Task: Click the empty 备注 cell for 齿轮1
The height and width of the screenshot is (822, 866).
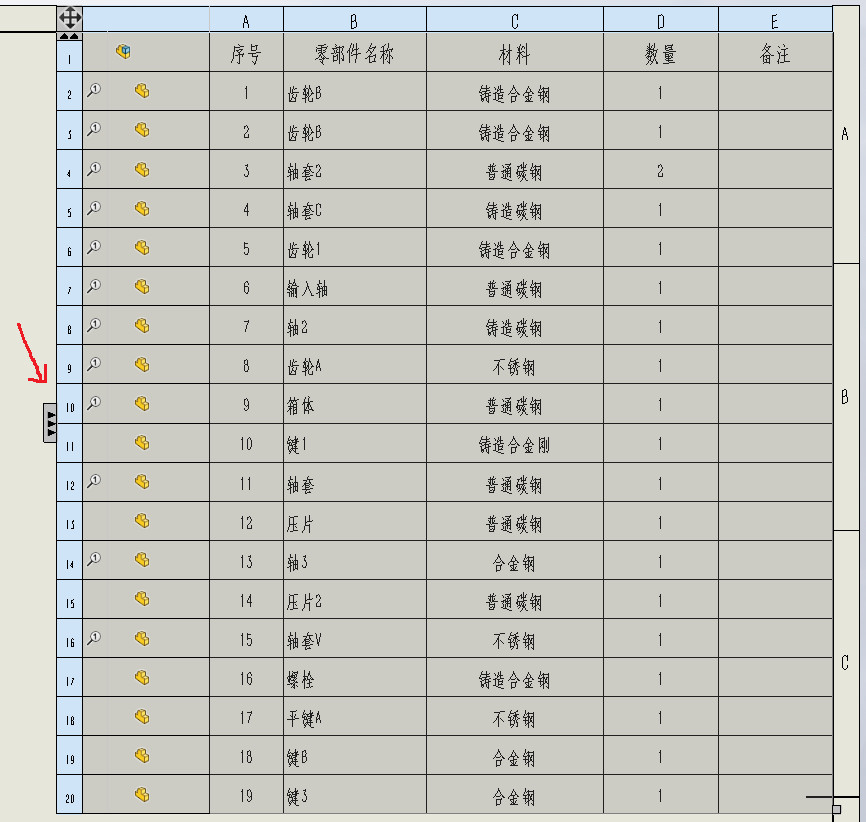Action: (775, 247)
